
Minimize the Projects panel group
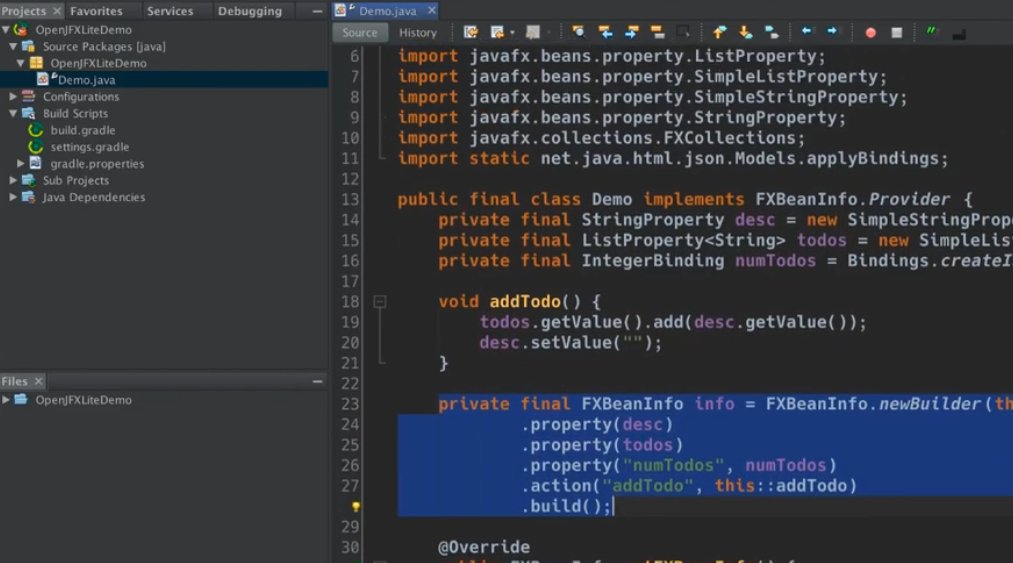(x=317, y=11)
